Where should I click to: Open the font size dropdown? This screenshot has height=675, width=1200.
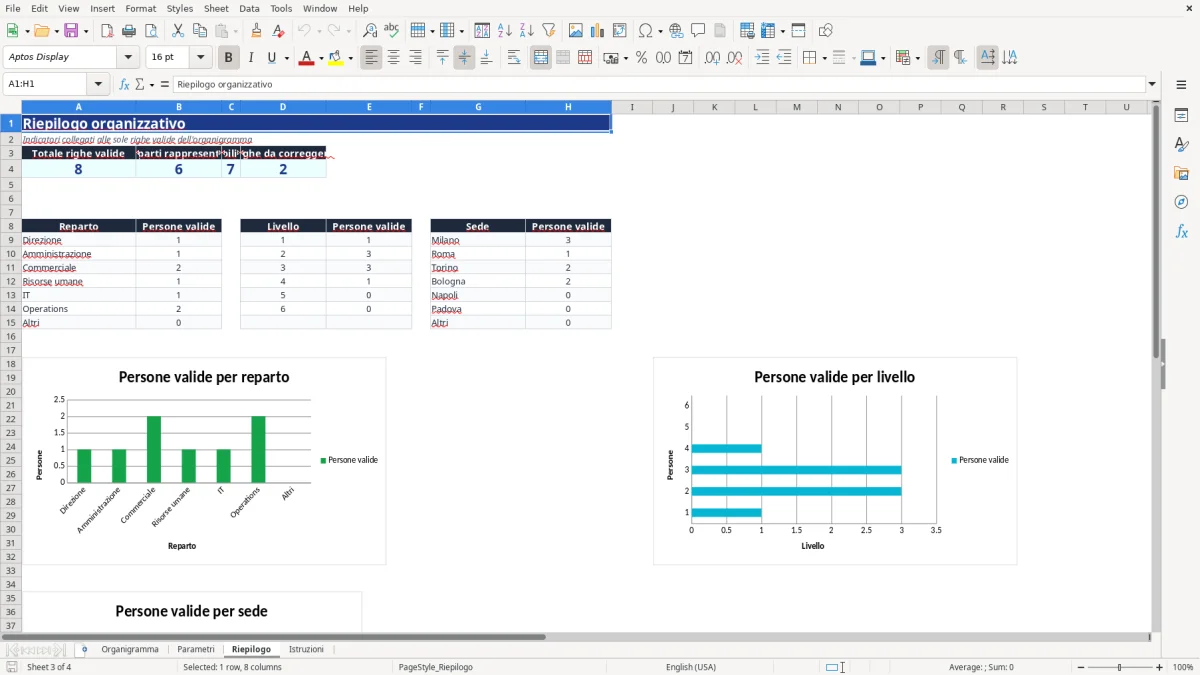pyautogui.click(x=200, y=58)
